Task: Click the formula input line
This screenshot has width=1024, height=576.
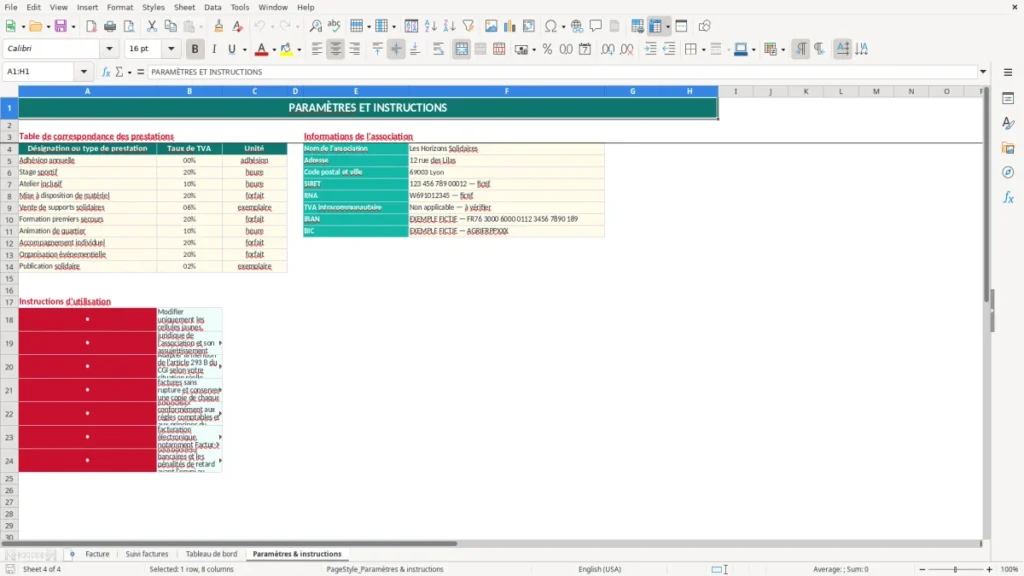Action: click(x=562, y=72)
